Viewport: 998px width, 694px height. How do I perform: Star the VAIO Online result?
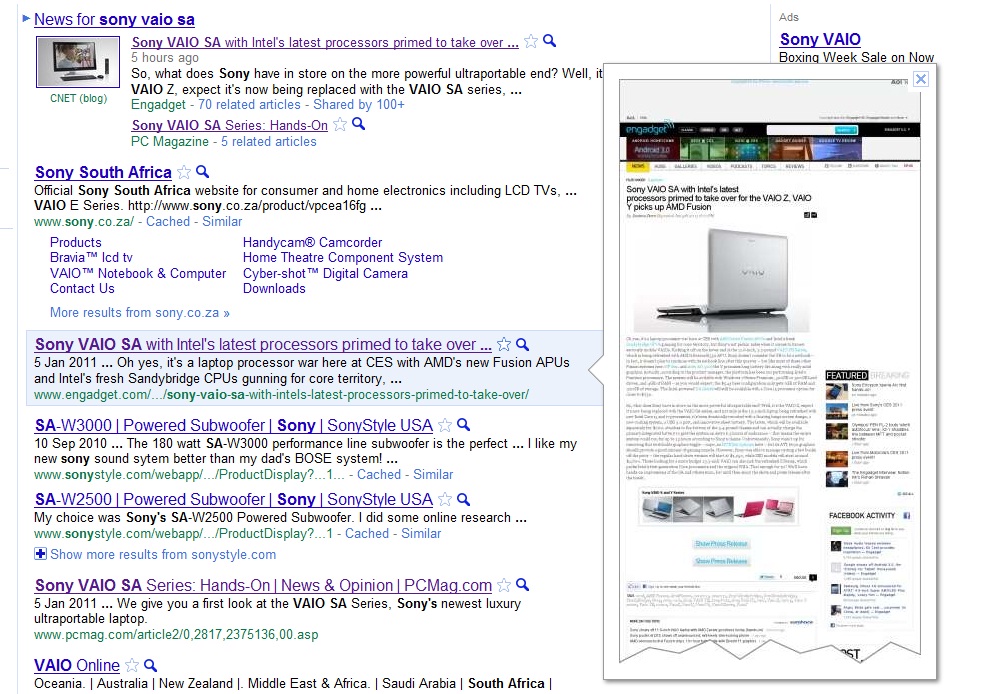132,666
